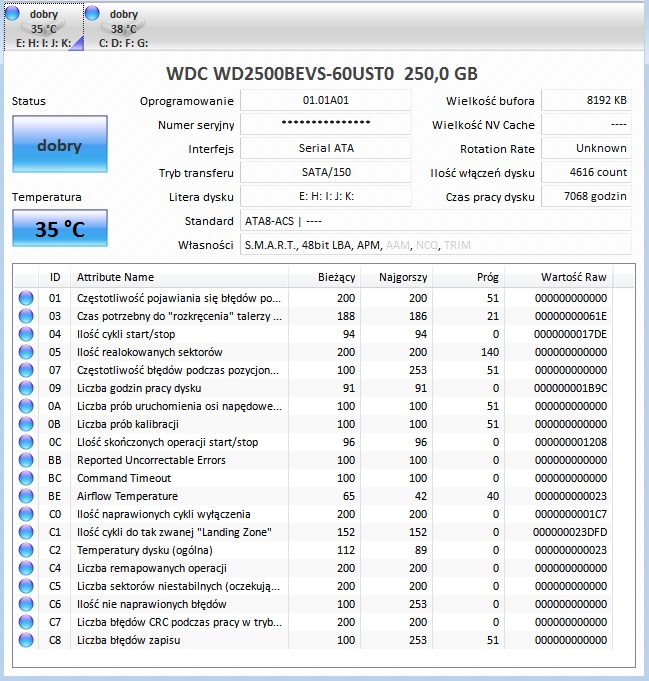Click the raw value 0000000061E
The width and height of the screenshot is (649, 681).
coord(571,316)
